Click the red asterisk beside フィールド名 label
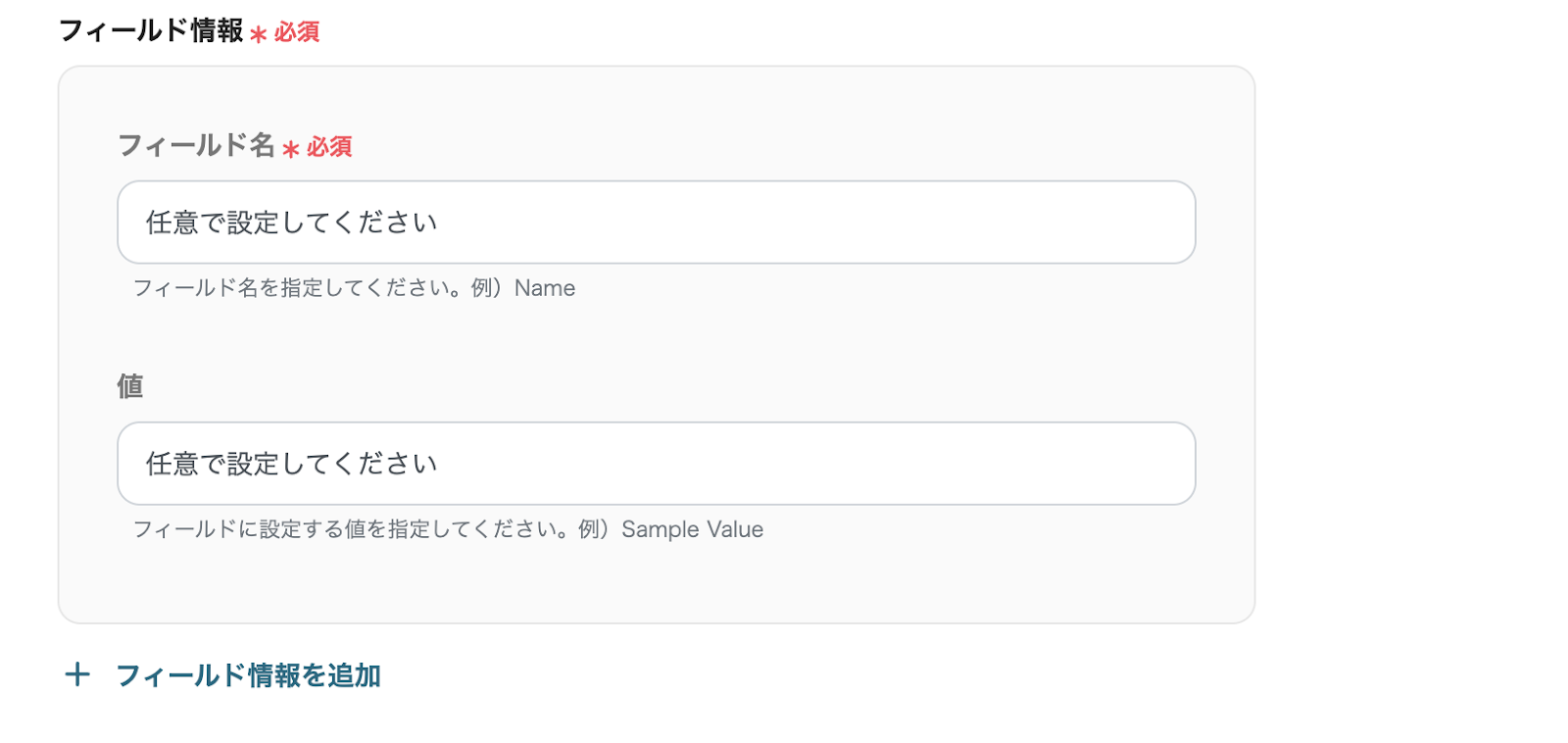This screenshot has height=743, width=1568. click(290, 149)
